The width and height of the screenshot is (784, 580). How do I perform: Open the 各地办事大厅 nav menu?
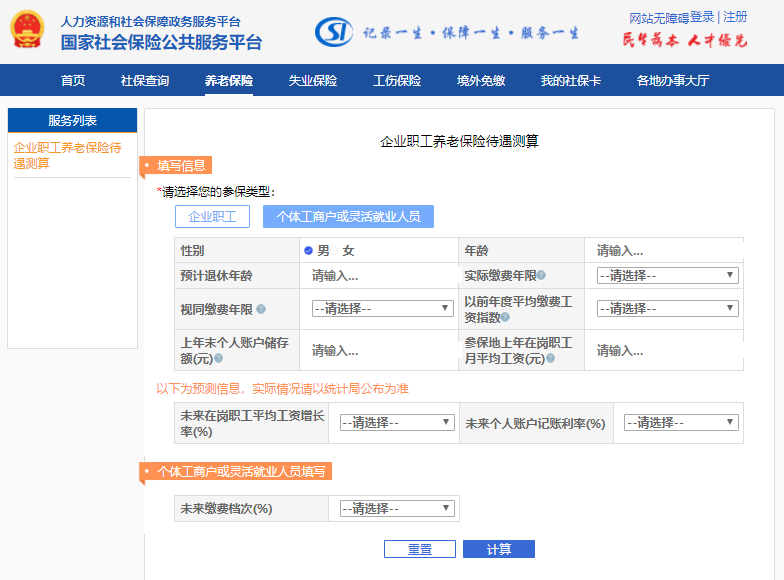[673, 80]
